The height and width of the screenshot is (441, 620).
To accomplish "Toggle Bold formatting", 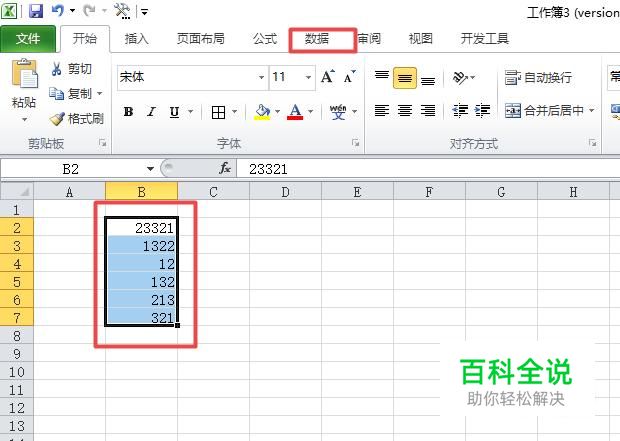I will (x=128, y=112).
